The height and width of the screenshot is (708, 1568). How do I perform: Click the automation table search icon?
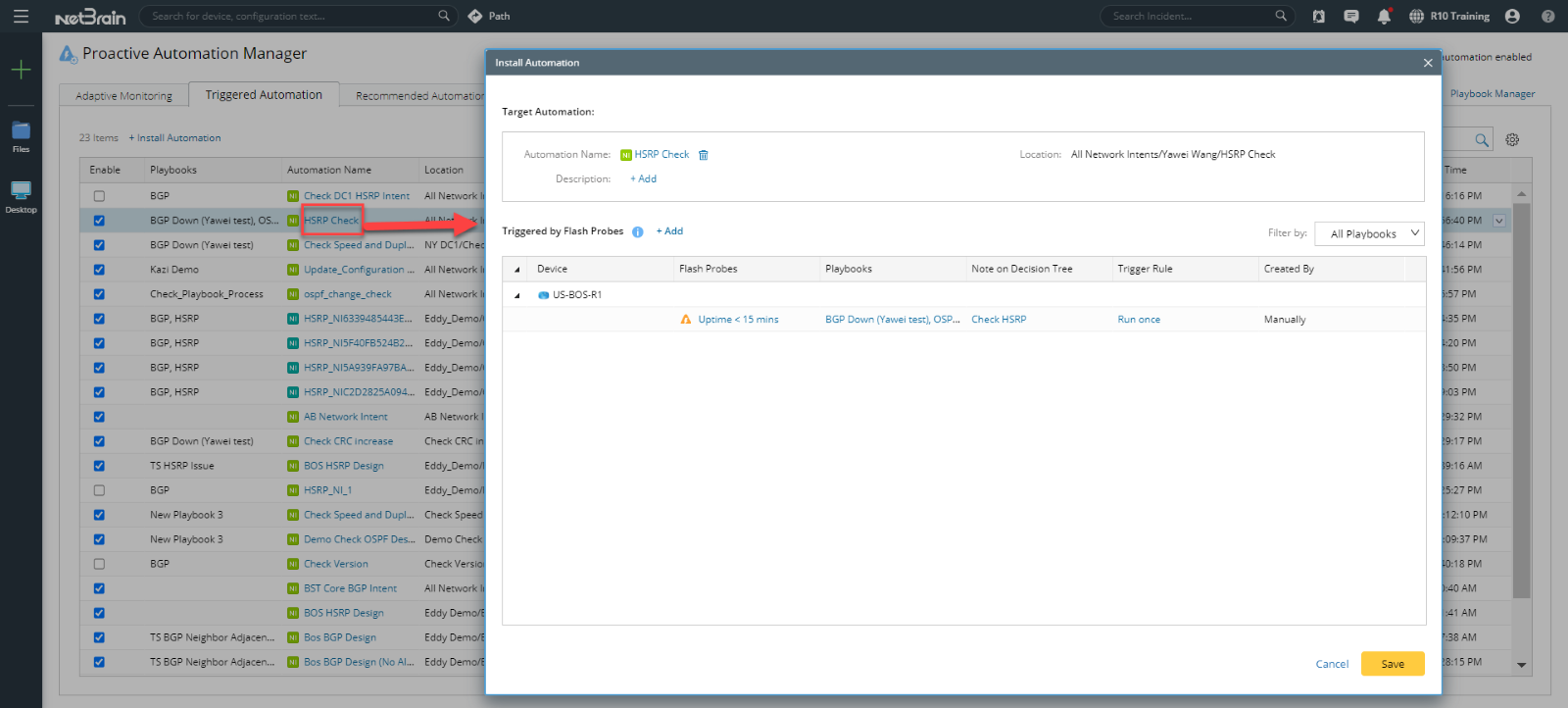point(1482,140)
